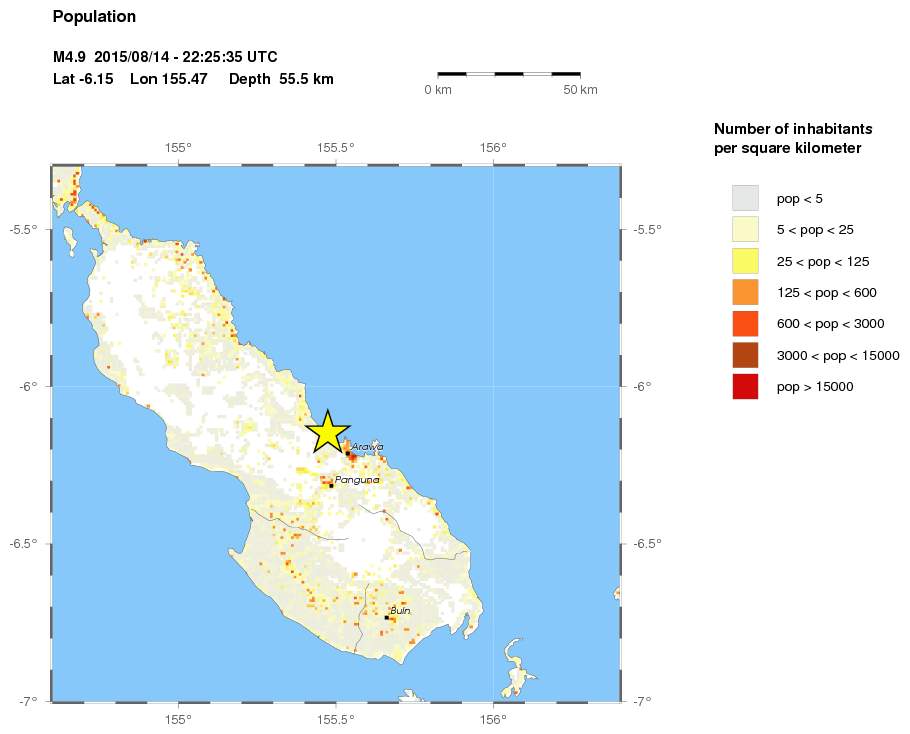Viewport: 910px width, 734px height.
Task: Click the '50 km' scale bar label
Action: [580, 90]
